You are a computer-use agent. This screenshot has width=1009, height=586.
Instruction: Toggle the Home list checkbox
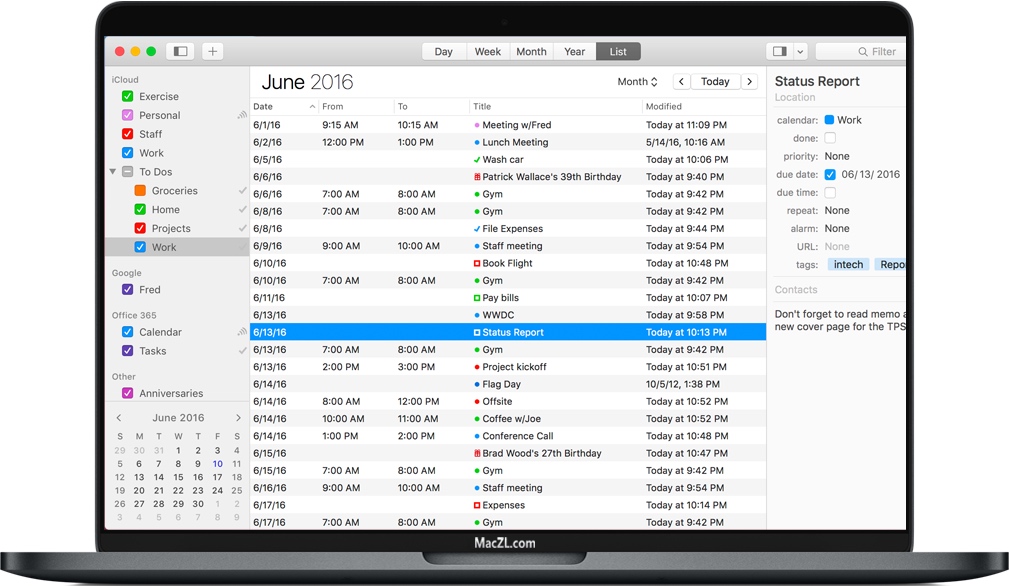click(x=140, y=209)
